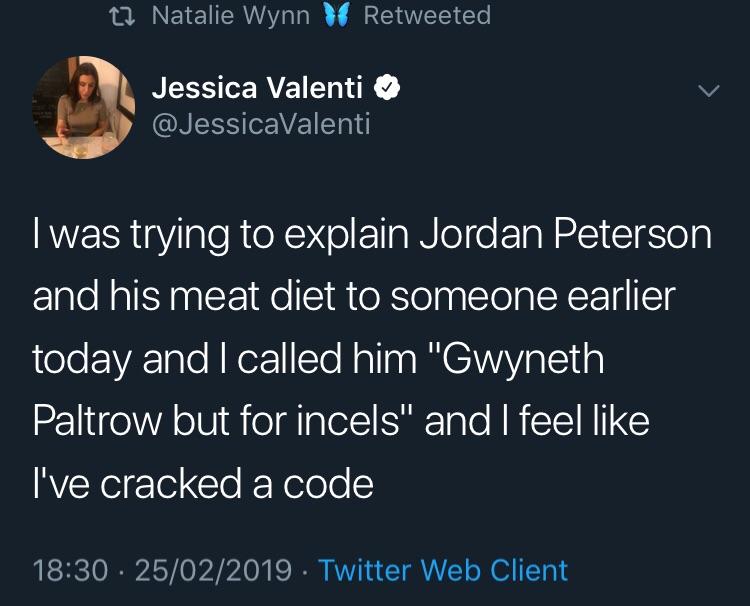Click the 'Retweeted' label text
The width and height of the screenshot is (750, 606).
click(427, 16)
